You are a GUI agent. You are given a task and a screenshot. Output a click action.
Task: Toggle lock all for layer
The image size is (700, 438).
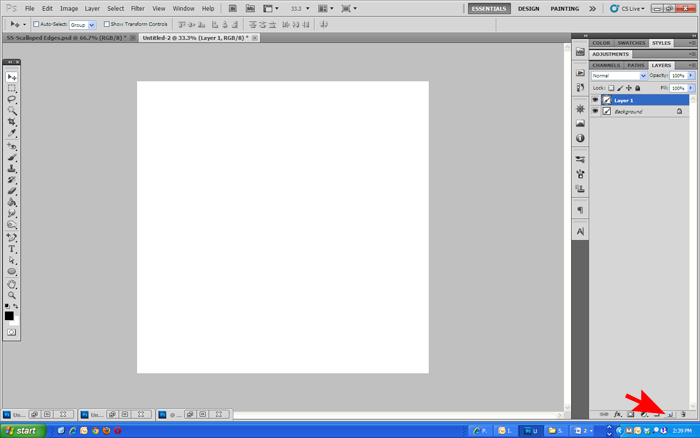pyautogui.click(x=638, y=88)
